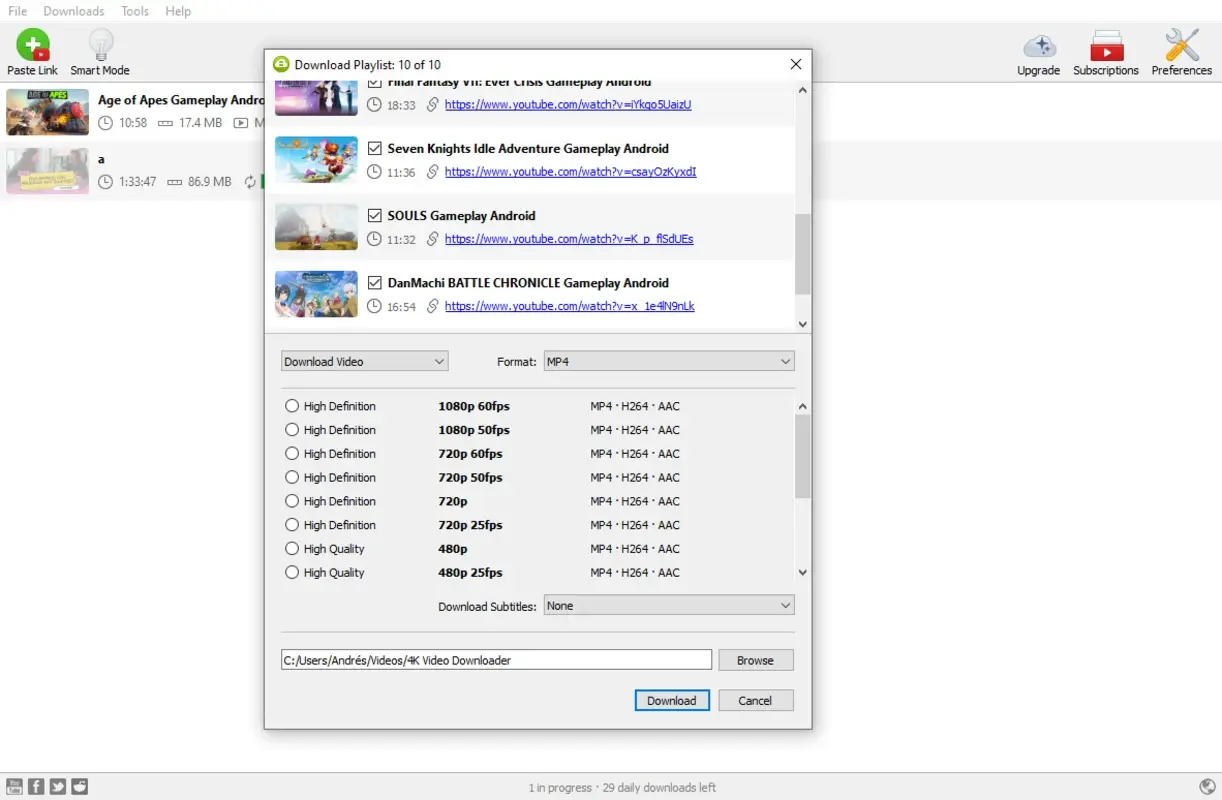Image resolution: width=1222 pixels, height=800 pixels.
Task: Open the Download Subtitles dropdown
Action: pos(668,605)
